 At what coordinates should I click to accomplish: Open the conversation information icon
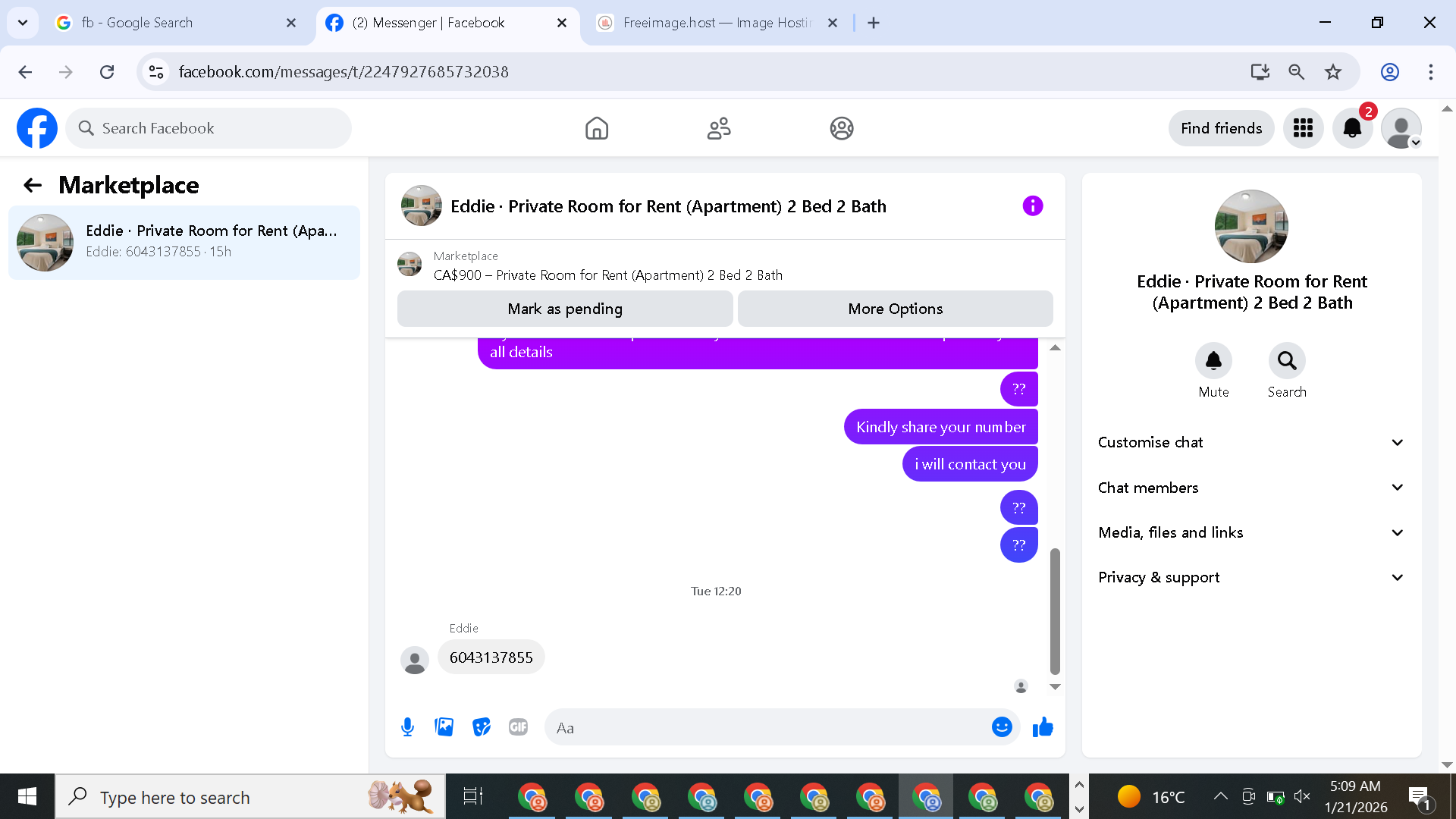tap(1032, 206)
